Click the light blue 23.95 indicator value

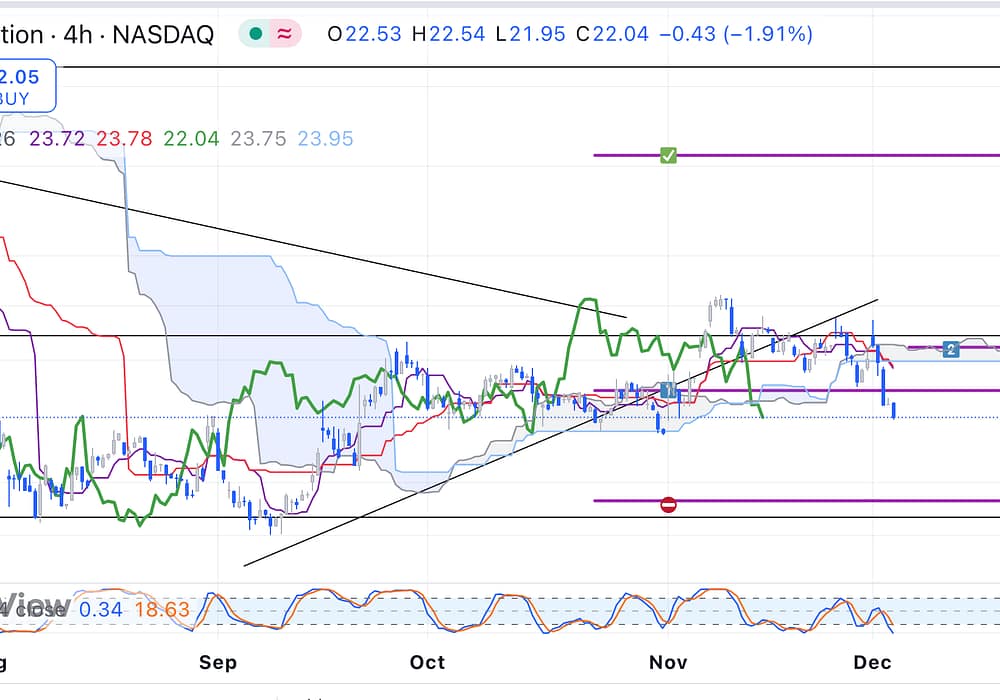(325, 139)
